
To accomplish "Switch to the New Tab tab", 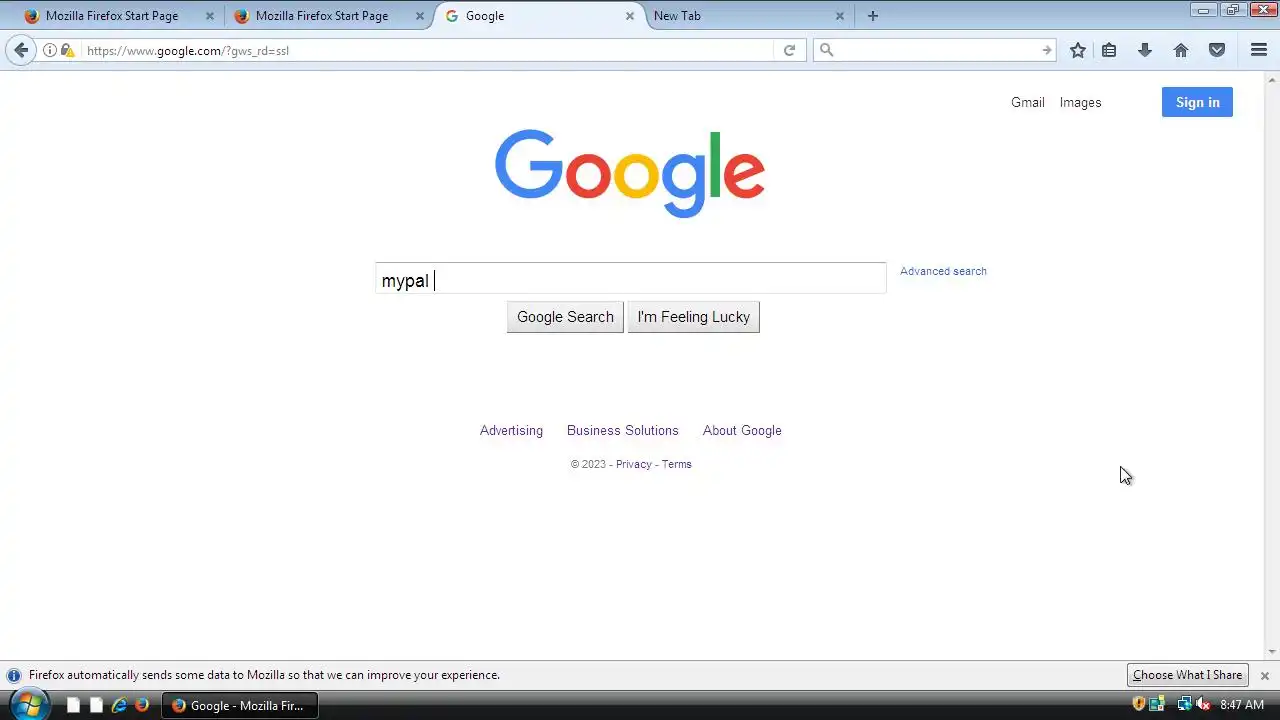I will click(x=748, y=16).
